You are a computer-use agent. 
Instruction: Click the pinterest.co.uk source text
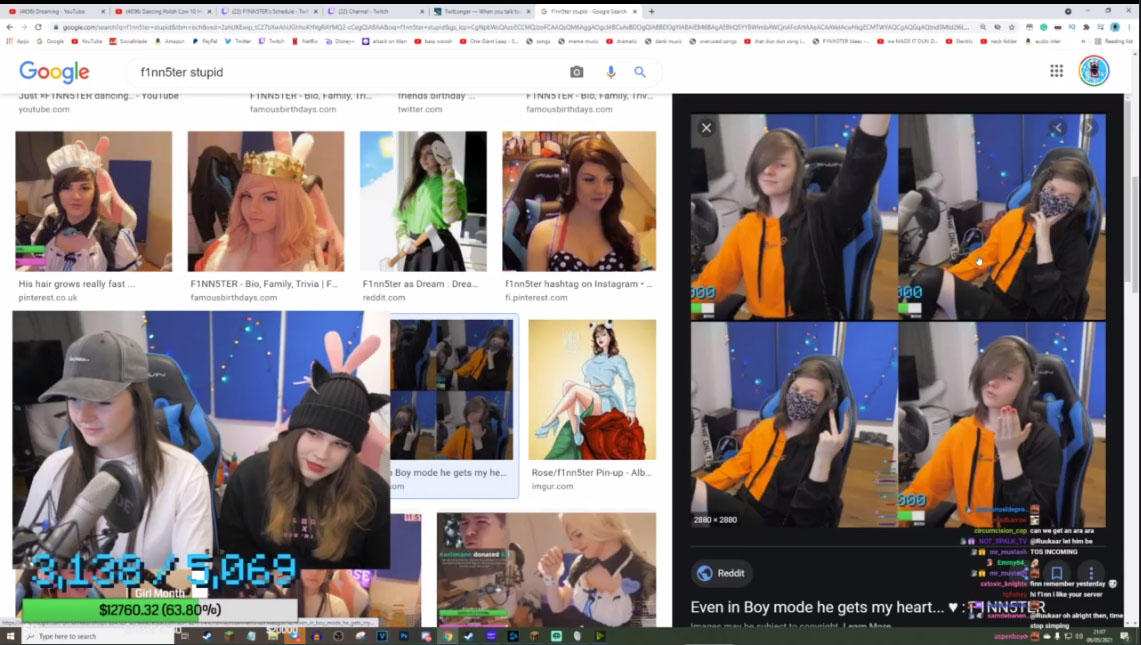(48, 297)
